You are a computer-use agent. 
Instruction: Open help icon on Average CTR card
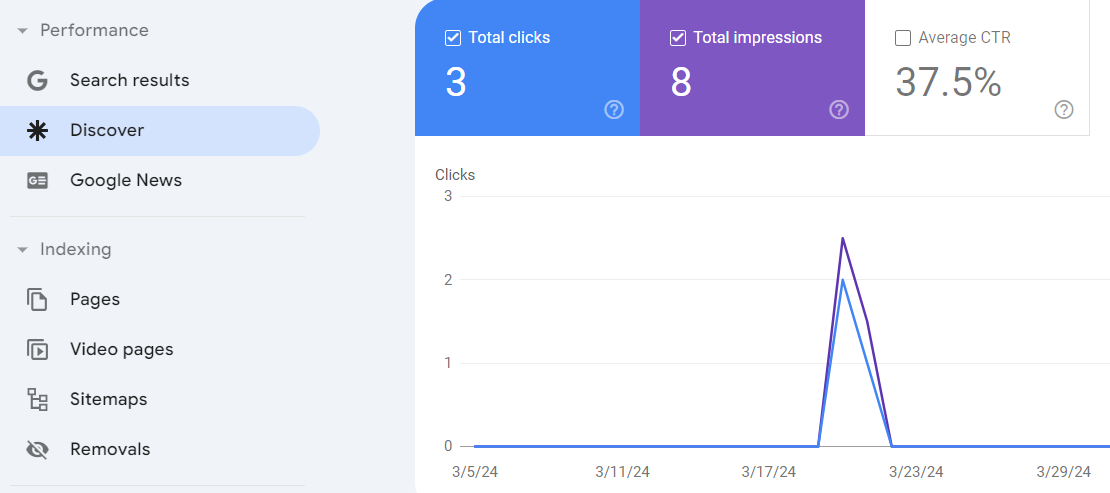point(1064,110)
